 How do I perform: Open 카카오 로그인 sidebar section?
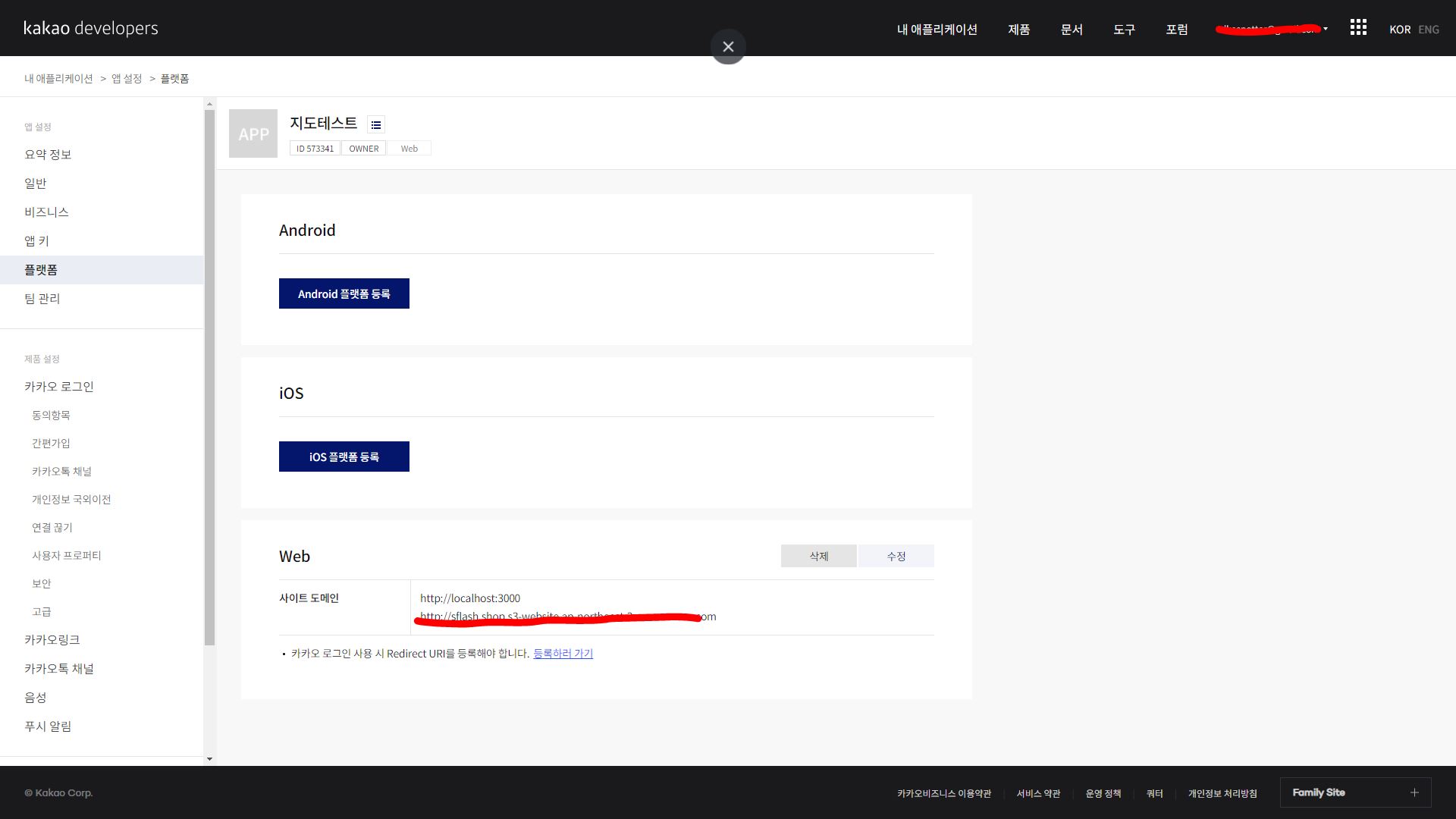(59, 387)
